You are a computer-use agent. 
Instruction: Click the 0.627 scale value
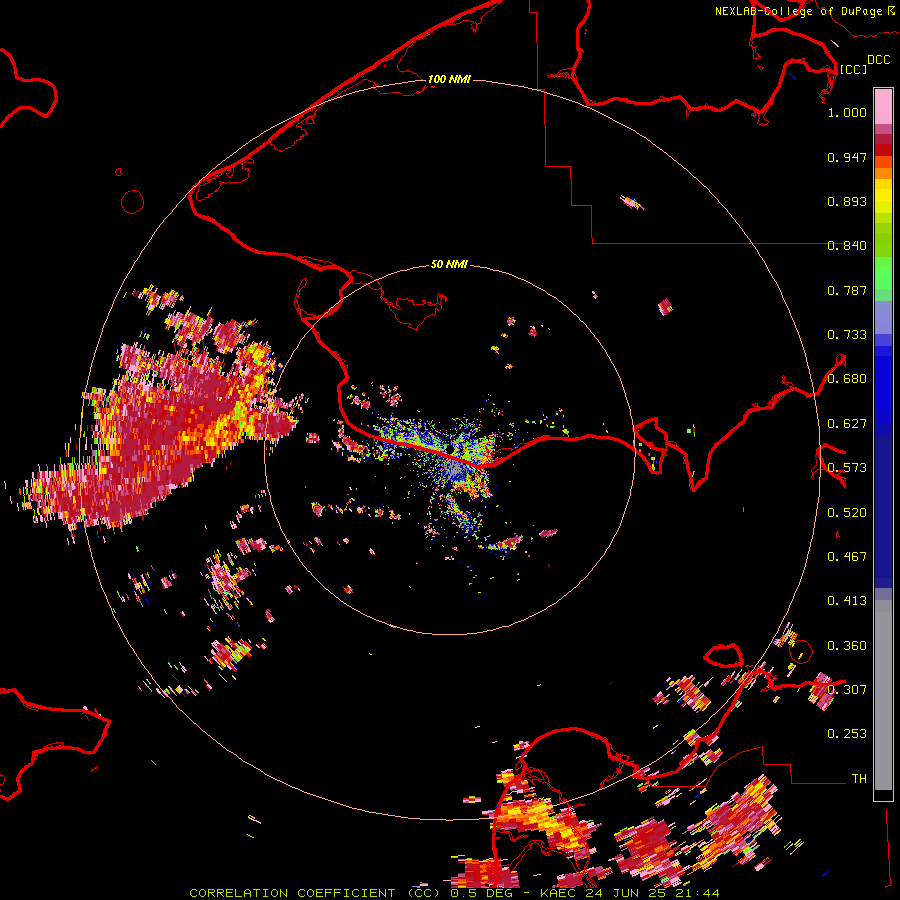847,424
